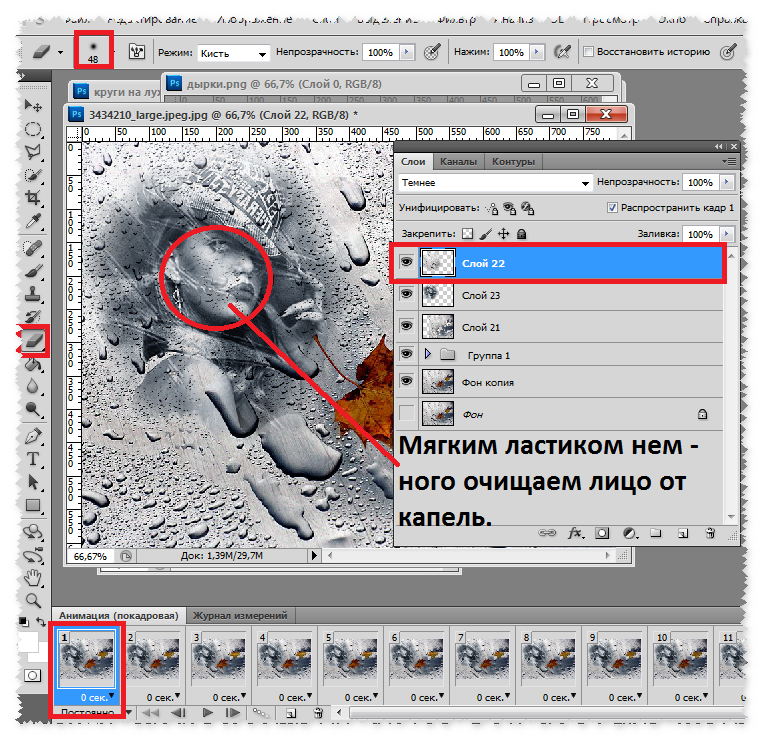Switch to the Контуры tab

(x=513, y=161)
